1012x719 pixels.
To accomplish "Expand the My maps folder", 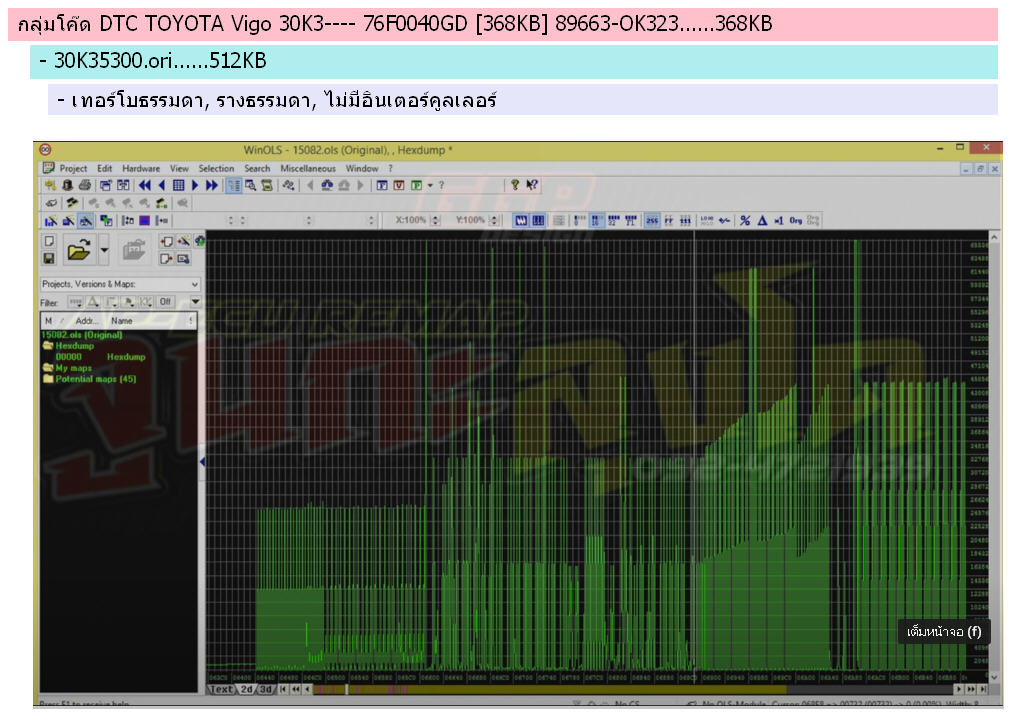I will tap(48, 368).
